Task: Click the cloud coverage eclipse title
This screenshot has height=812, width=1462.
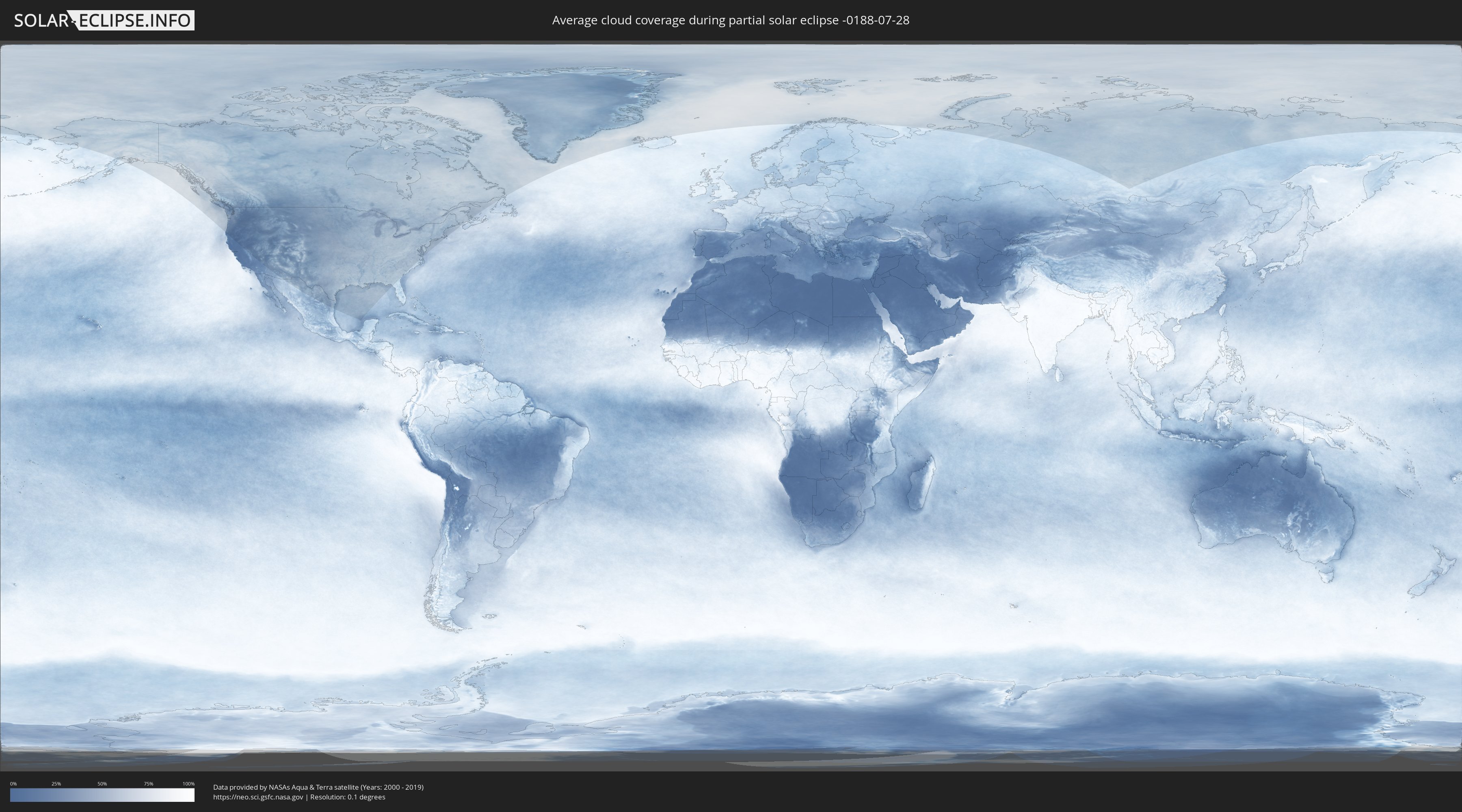Action: click(731, 20)
